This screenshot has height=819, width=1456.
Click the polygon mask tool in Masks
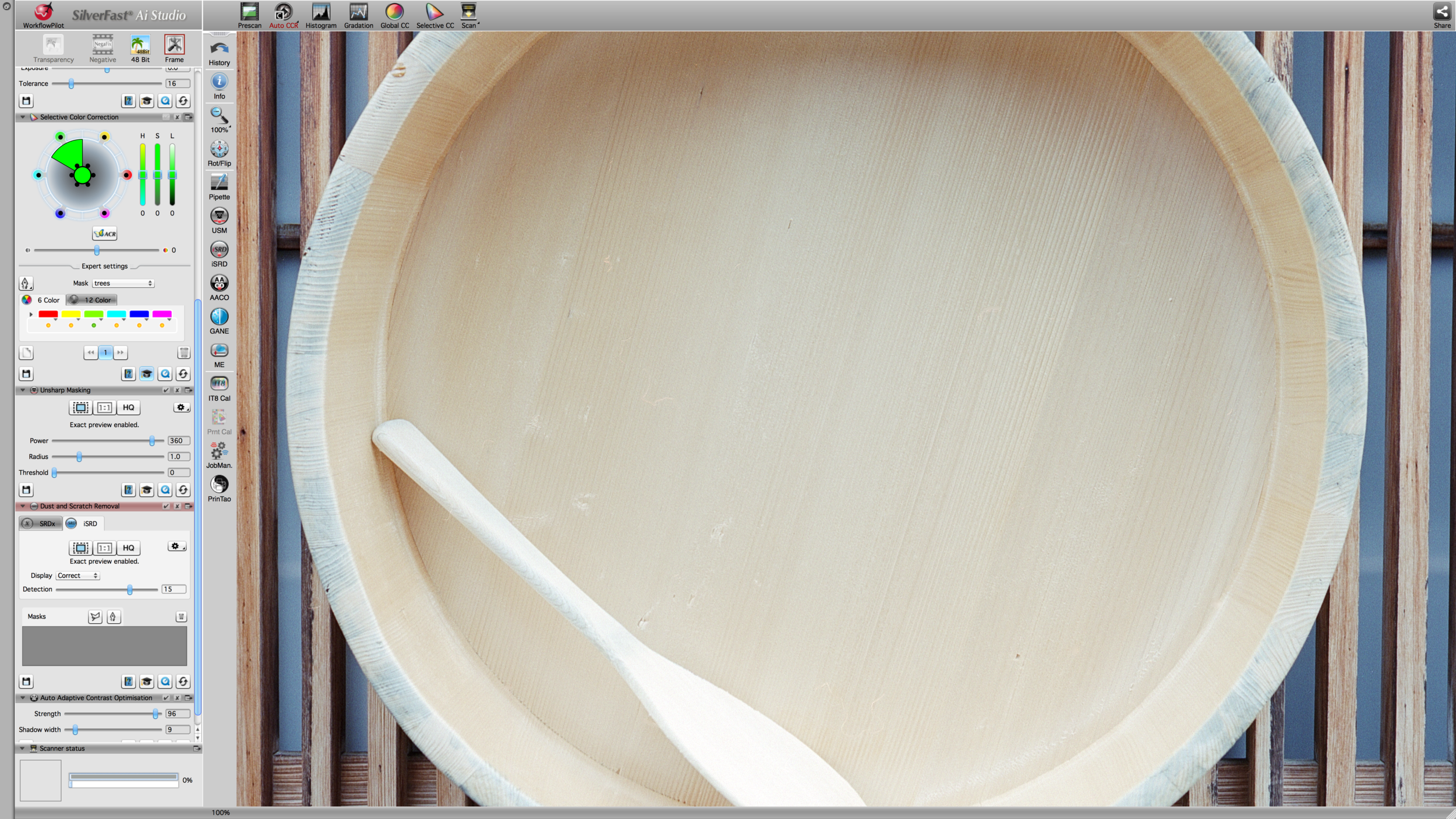(95, 617)
